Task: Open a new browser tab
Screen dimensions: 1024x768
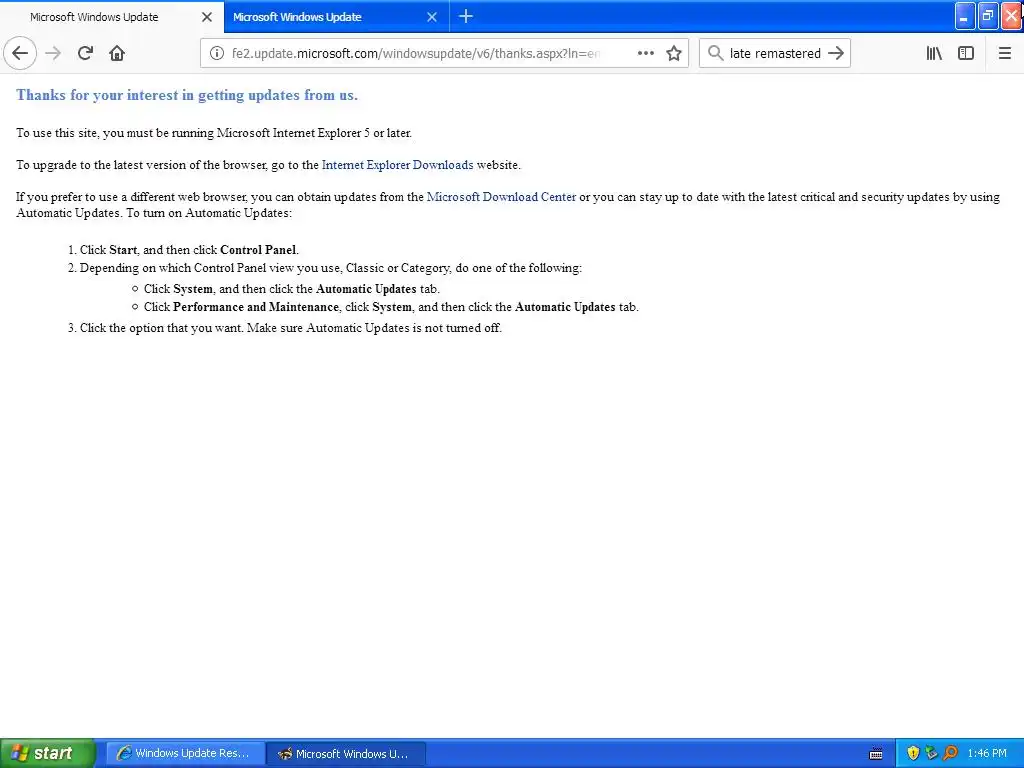Action: [x=466, y=16]
